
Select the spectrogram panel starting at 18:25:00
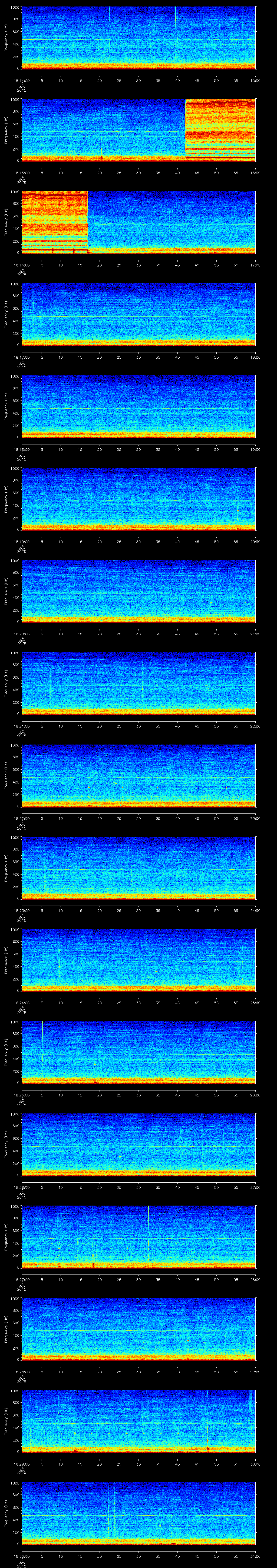(x=138, y=1052)
